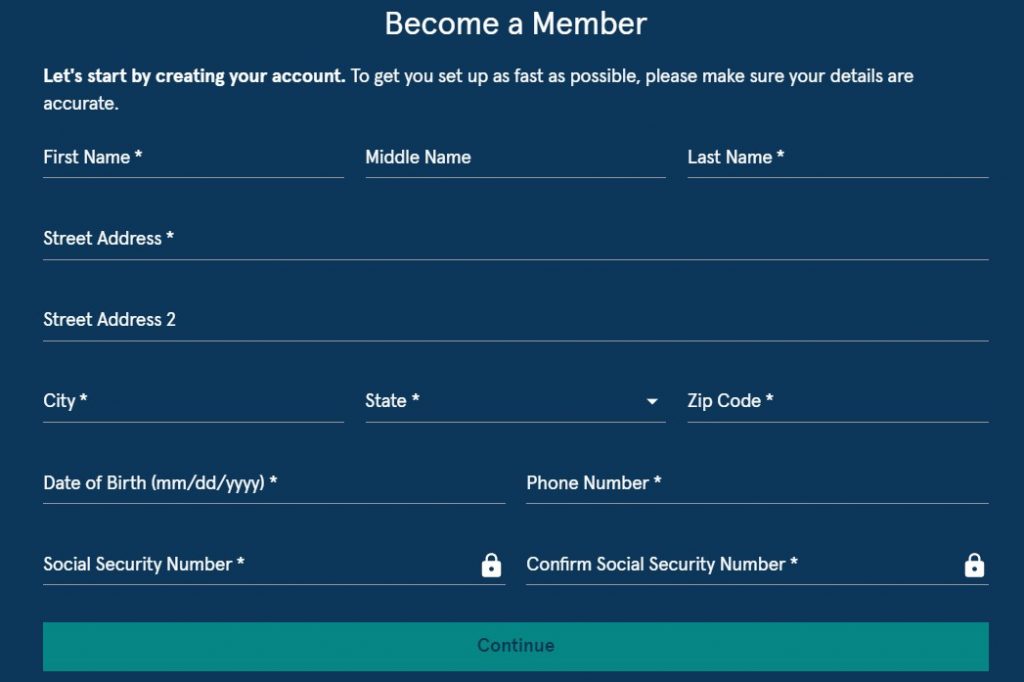Click the teal Continue button
The width and height of the screenshot is (1024, 682).
(516, 646)
